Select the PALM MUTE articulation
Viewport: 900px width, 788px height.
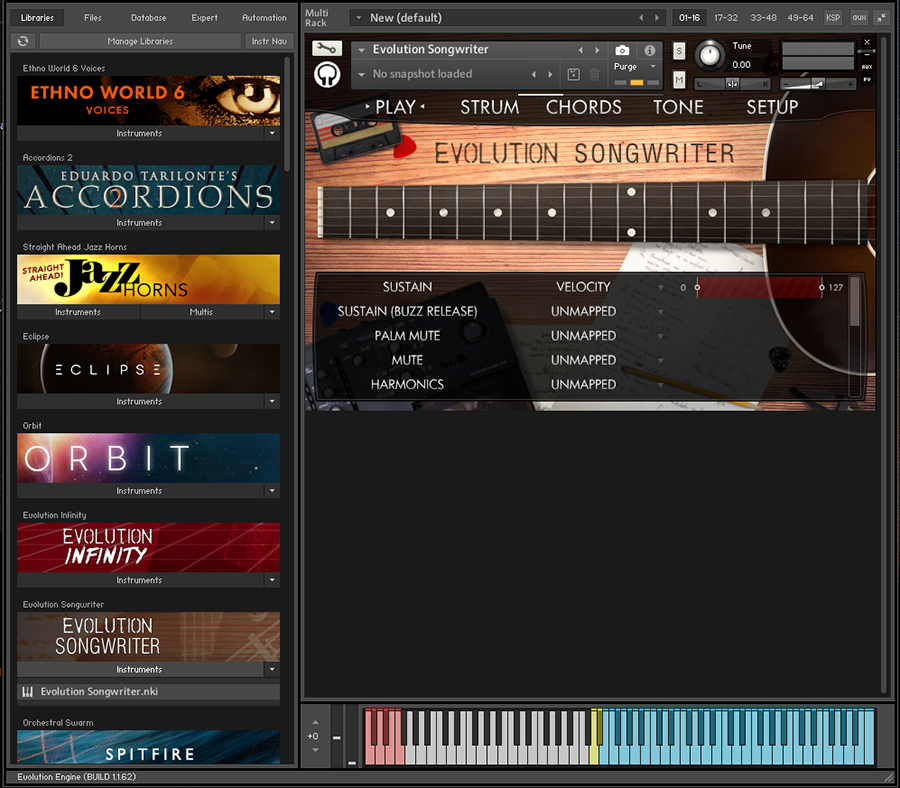(x=407, y=336)
